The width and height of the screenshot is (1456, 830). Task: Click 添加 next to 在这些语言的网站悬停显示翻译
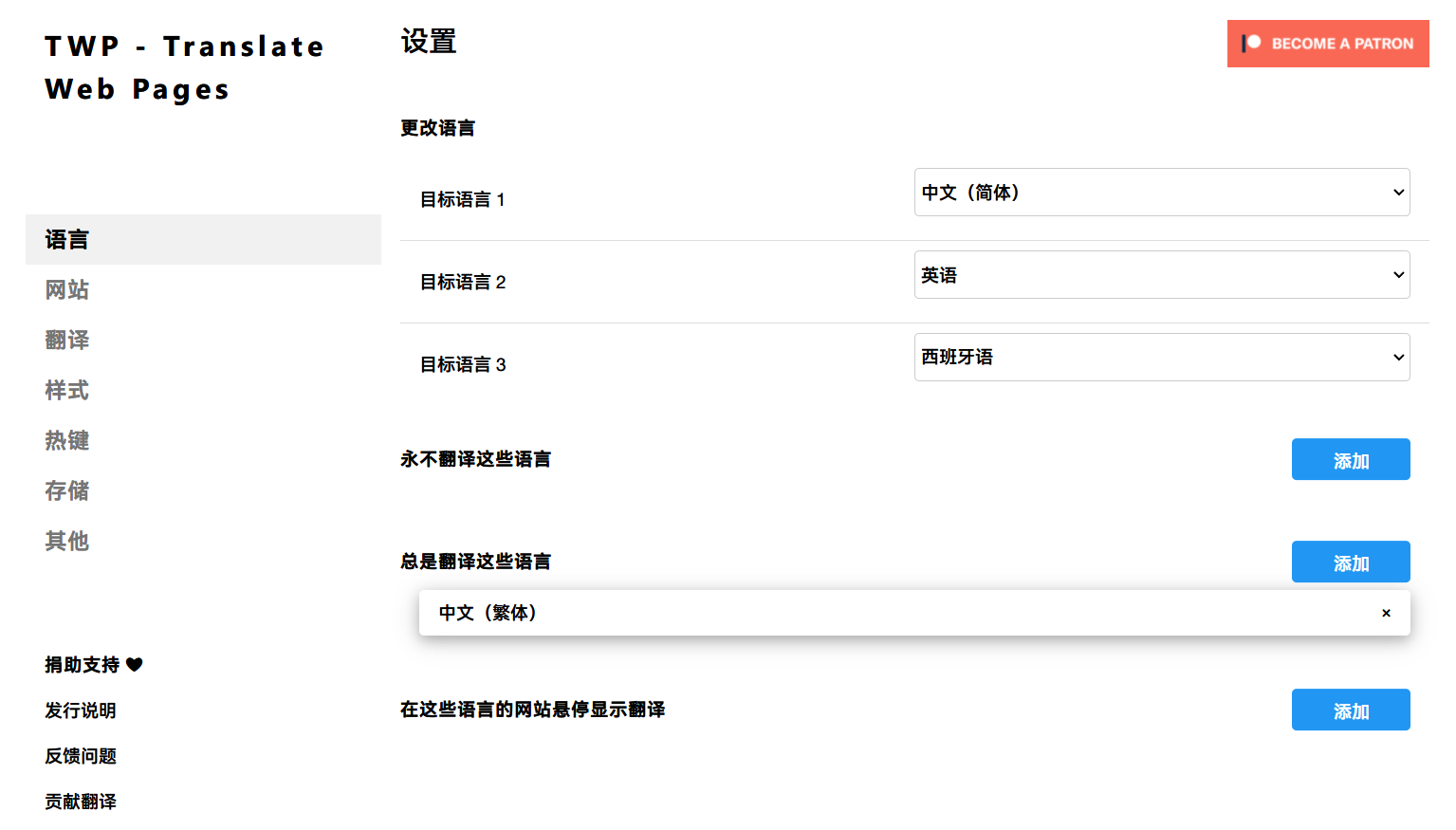coord(1351,710)
